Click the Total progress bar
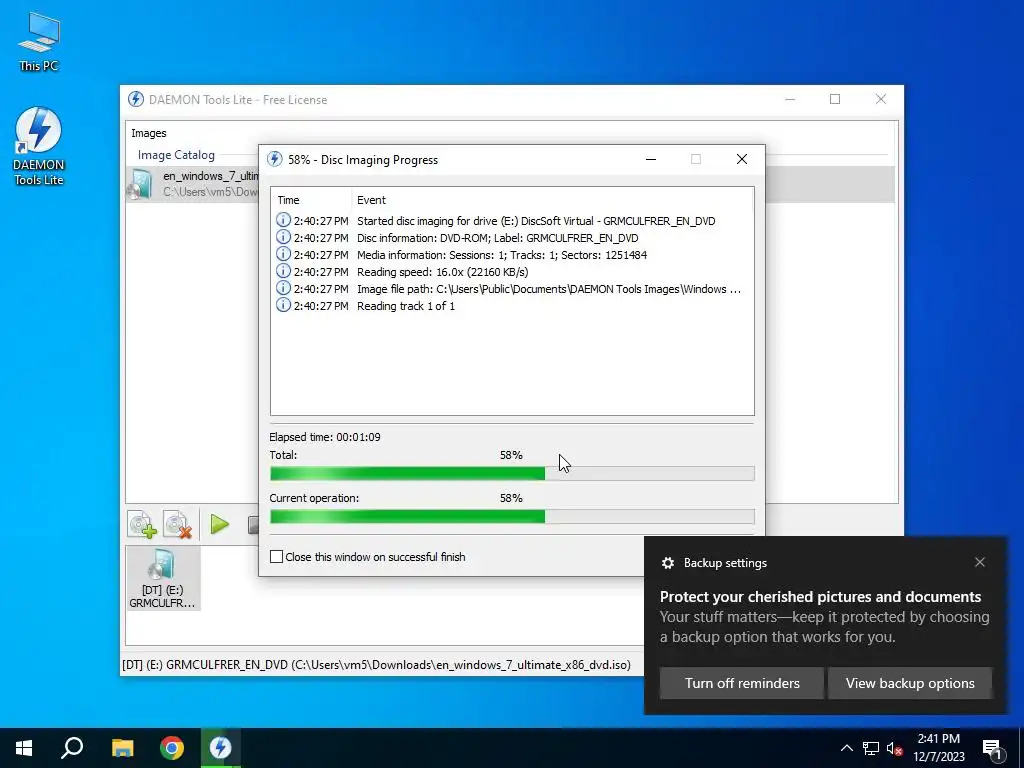The width and height of the screenshot is (1024, 768). coord(512,473)
